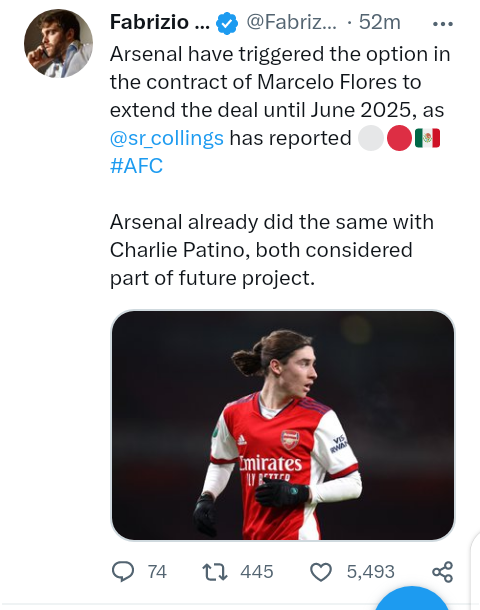Image resolution: width=480 pixels, height=610 pixels.
Task: Click the white circle emoji
Action: tap(371, 138)
